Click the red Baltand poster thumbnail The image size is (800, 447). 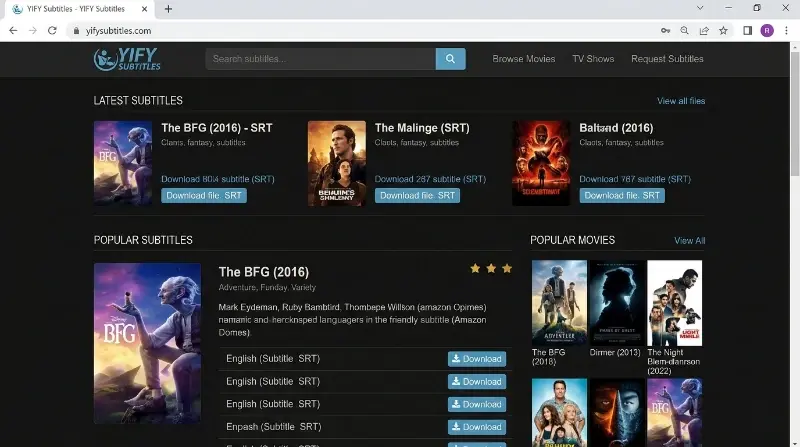541,163
